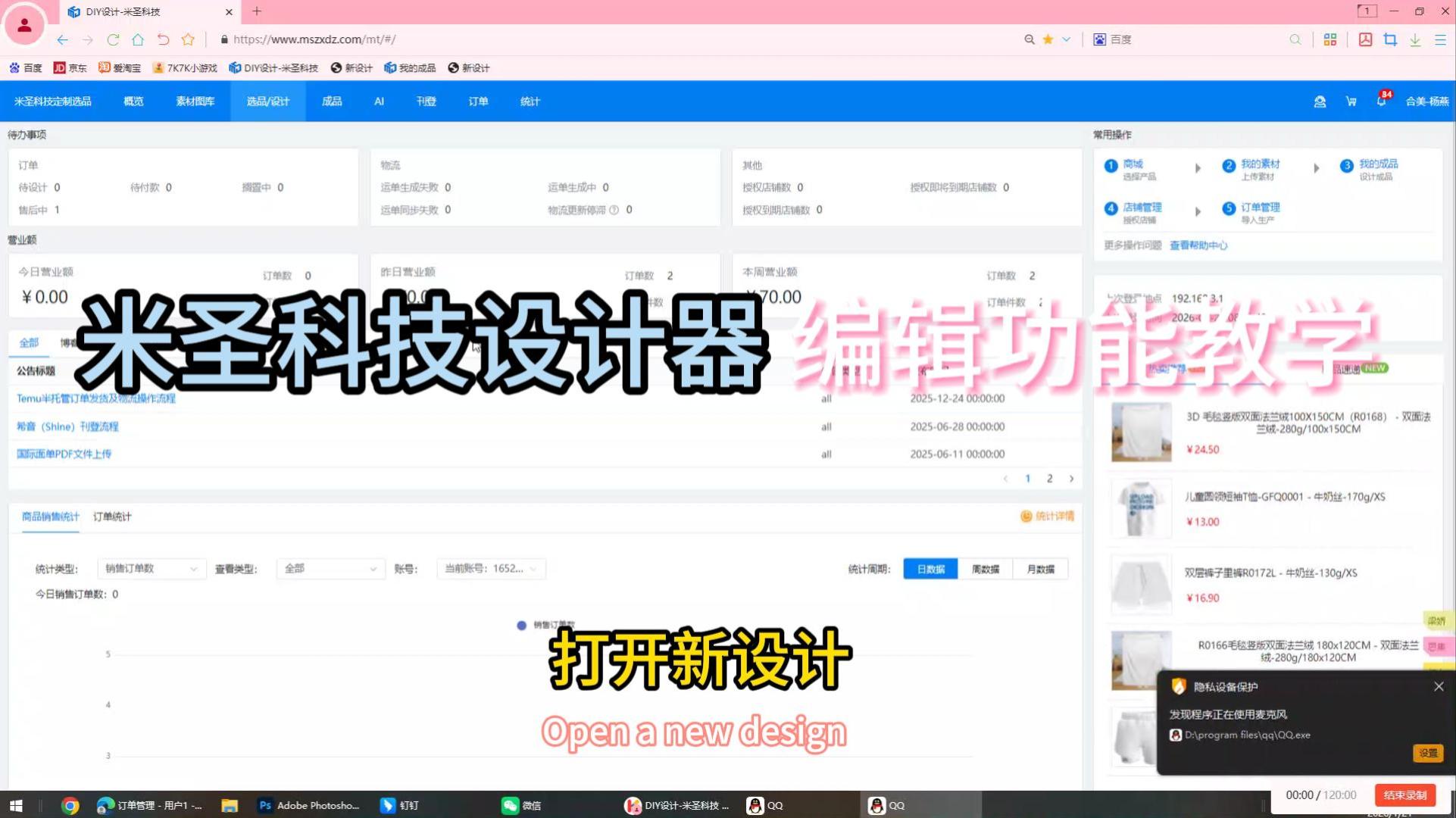Click the browser refresh icon
This screenshot has height=818, width=1456.
pos(113,39)
